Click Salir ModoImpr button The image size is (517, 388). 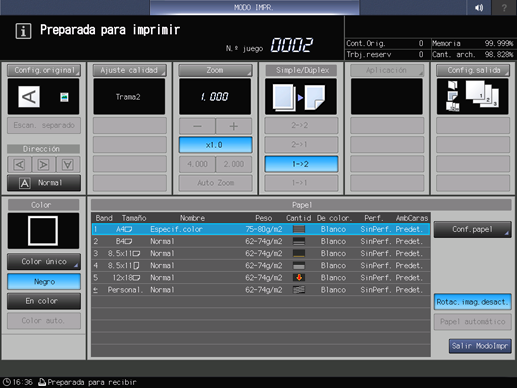pos(480,346)
